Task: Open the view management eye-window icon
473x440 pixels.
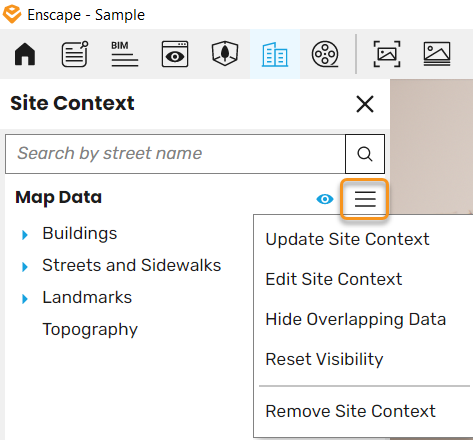Action: point(175,54)
